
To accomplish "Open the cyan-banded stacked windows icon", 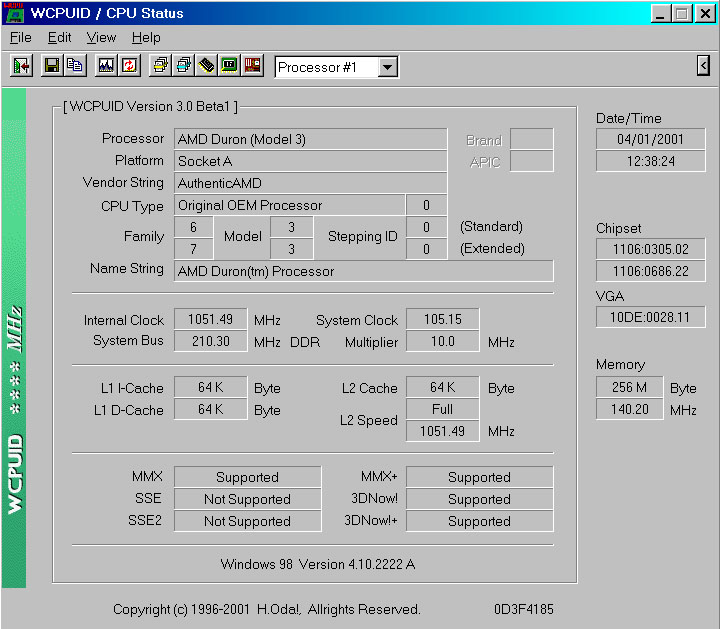I will [183, 66].
